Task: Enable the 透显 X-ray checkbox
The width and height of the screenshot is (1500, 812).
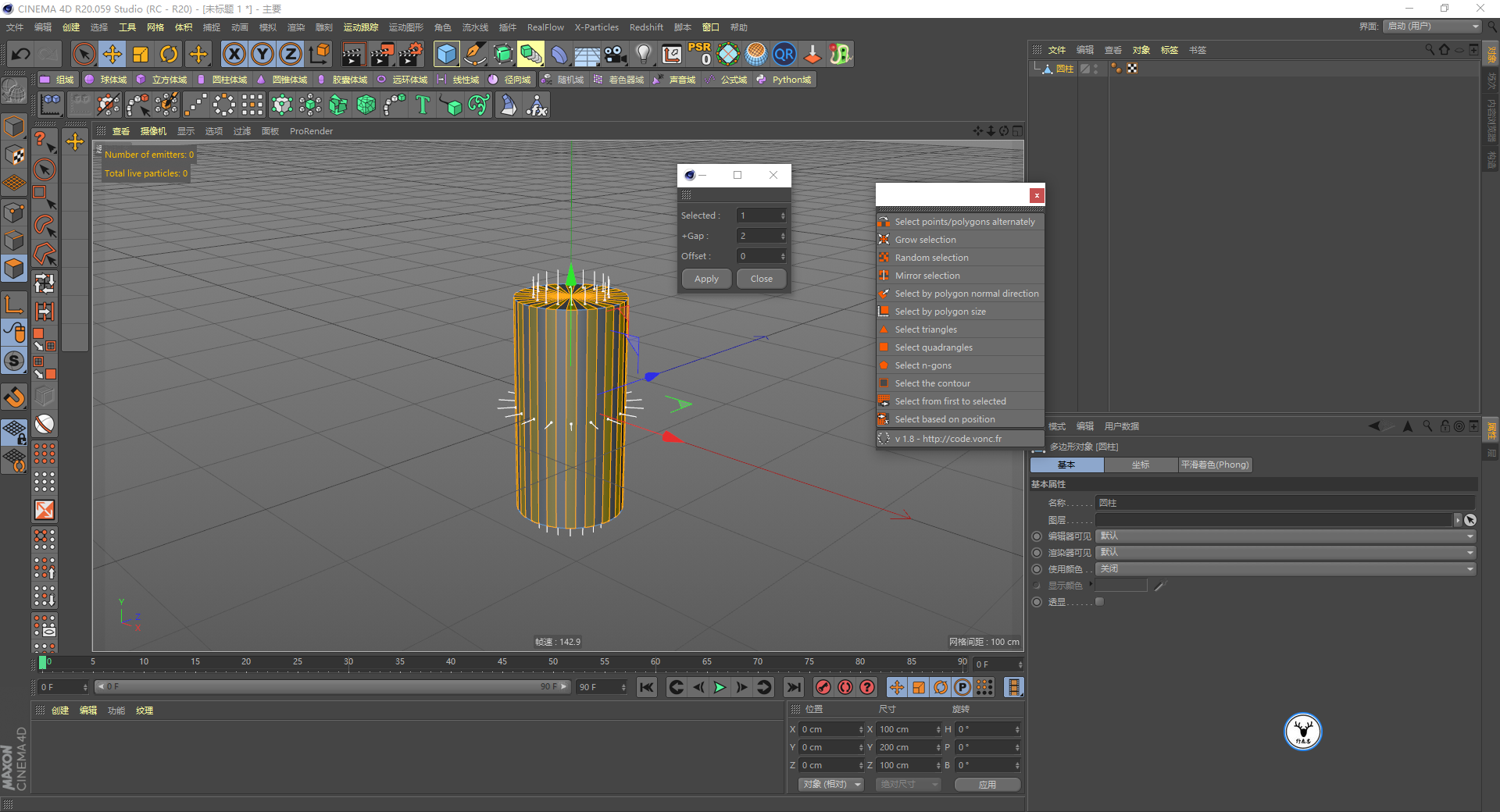Action: point(1100,602)
